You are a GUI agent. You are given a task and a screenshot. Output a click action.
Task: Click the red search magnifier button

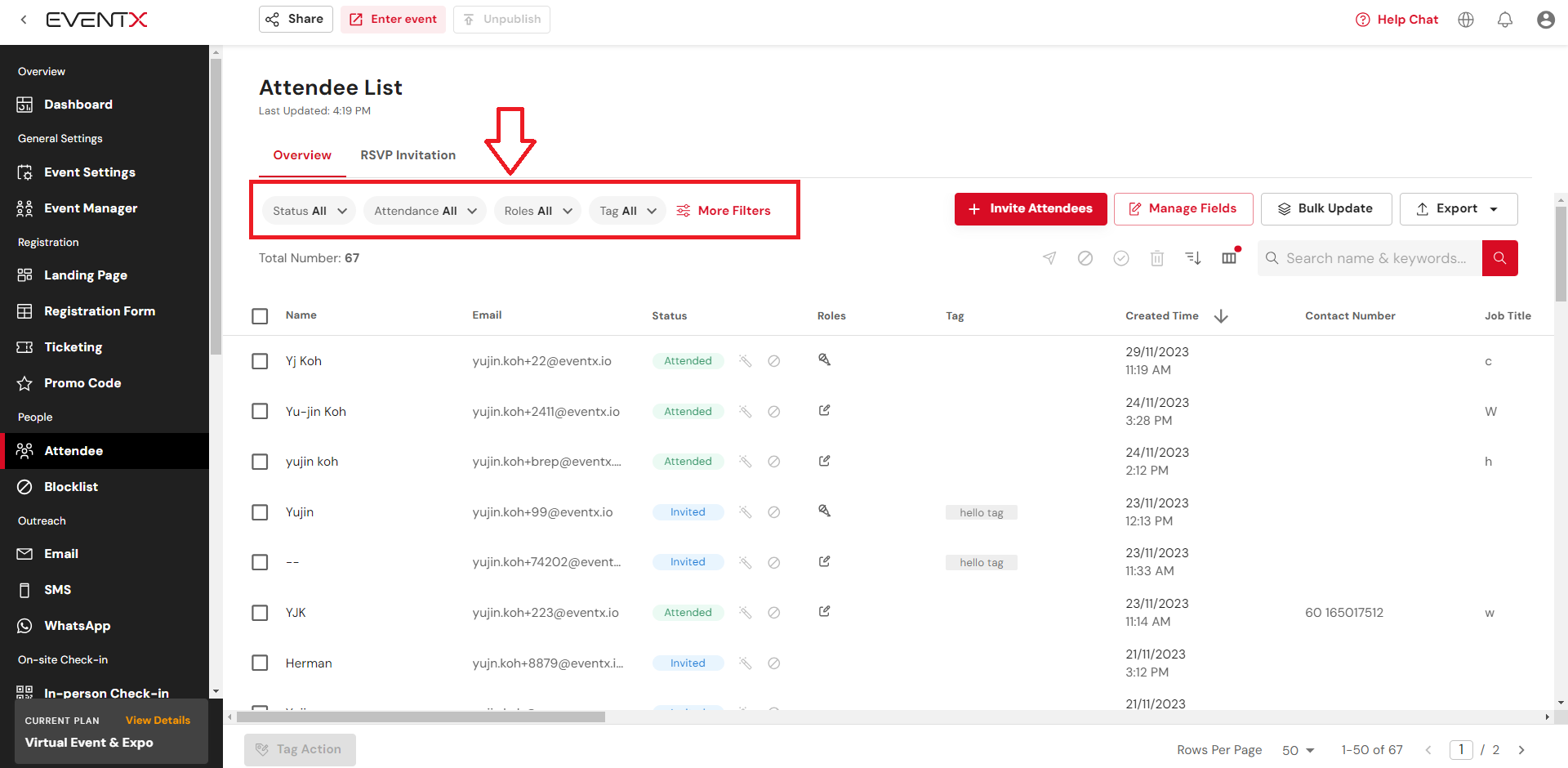[x=1499, y=258]
